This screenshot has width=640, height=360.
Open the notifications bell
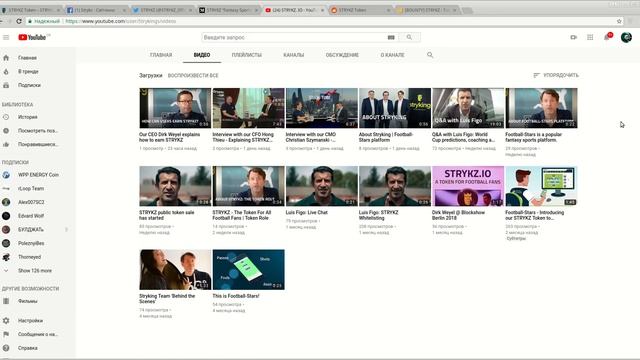[x=607, y=37]
